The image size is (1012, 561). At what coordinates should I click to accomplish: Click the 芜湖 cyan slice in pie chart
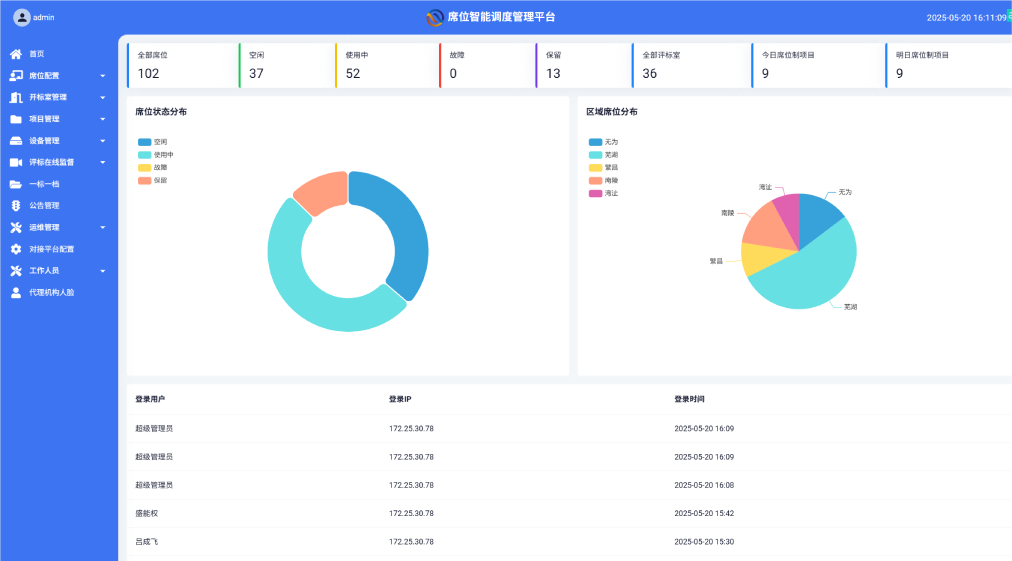point(810,270)
